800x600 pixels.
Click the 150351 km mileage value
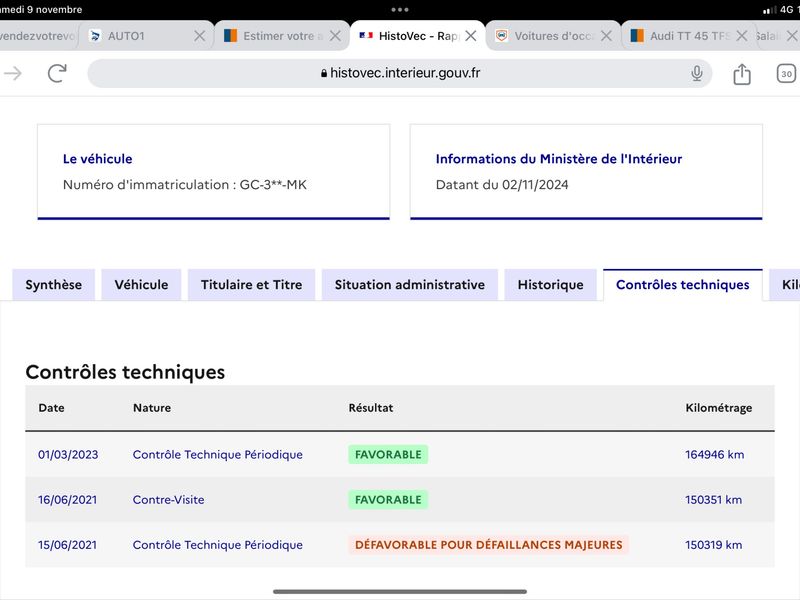714,499
